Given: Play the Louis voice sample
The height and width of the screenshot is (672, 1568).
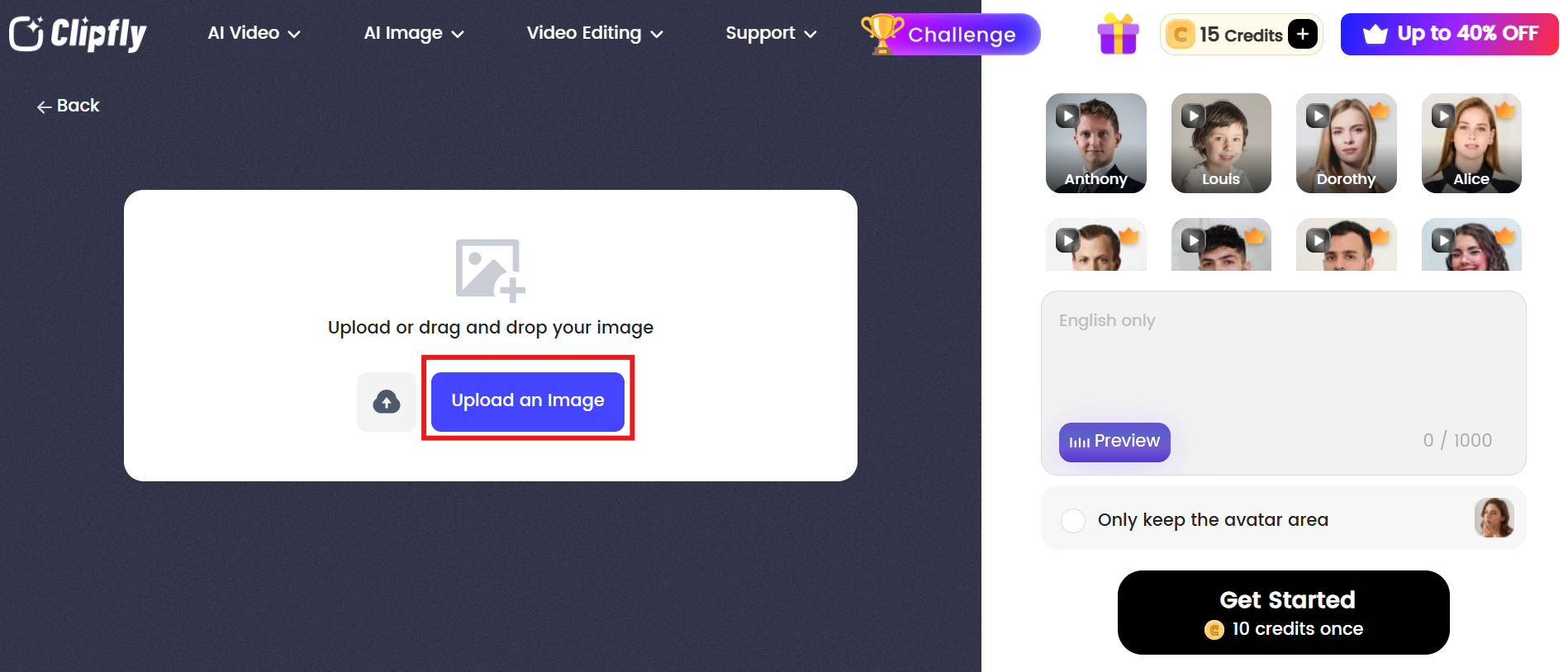Looking at the screenshot, I should 1193,116.
